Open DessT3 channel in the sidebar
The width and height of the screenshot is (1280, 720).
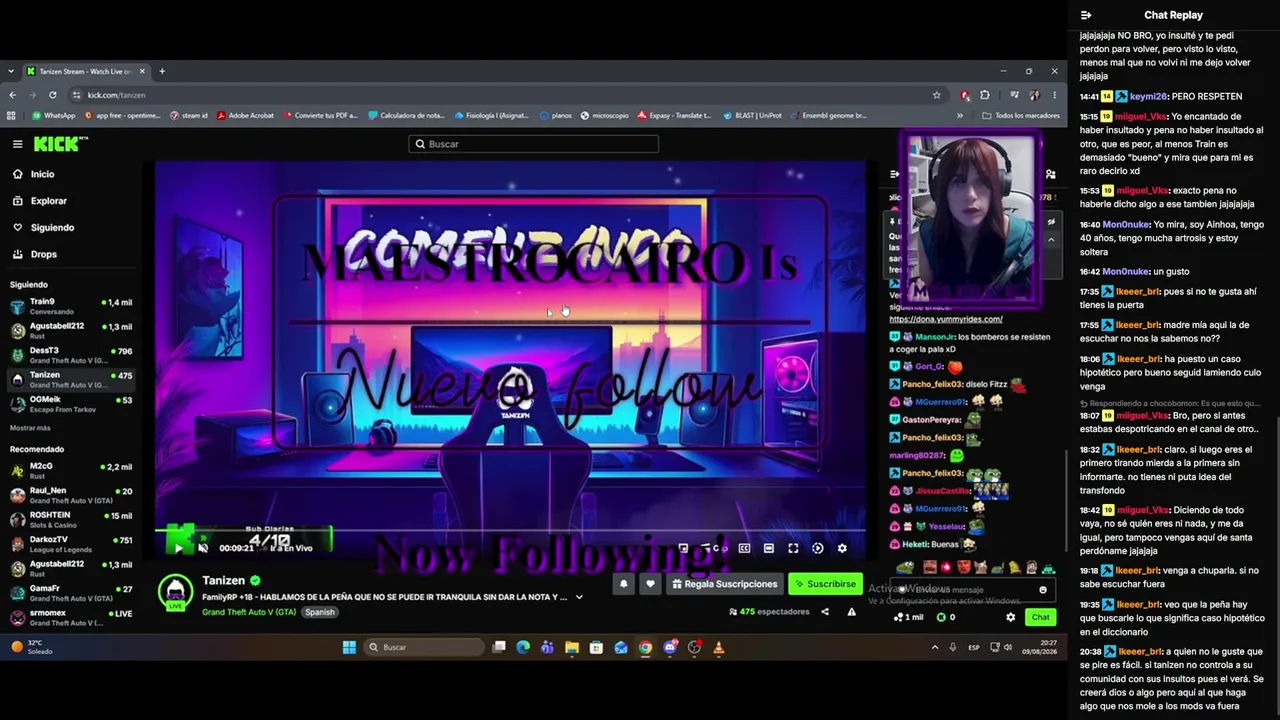[x=70, y=355]
